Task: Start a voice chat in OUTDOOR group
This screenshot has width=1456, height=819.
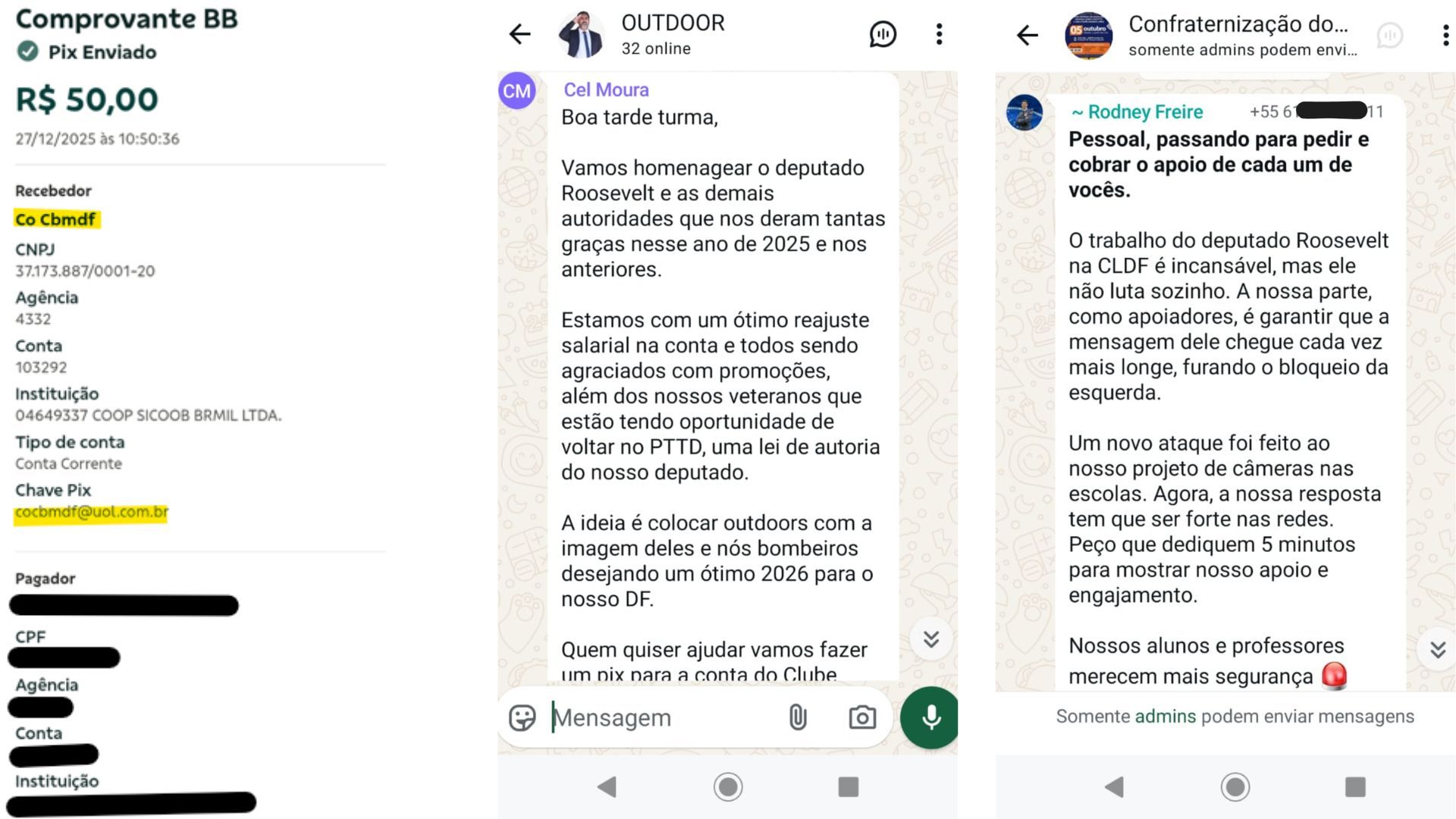Action: [x=883, y=34]
